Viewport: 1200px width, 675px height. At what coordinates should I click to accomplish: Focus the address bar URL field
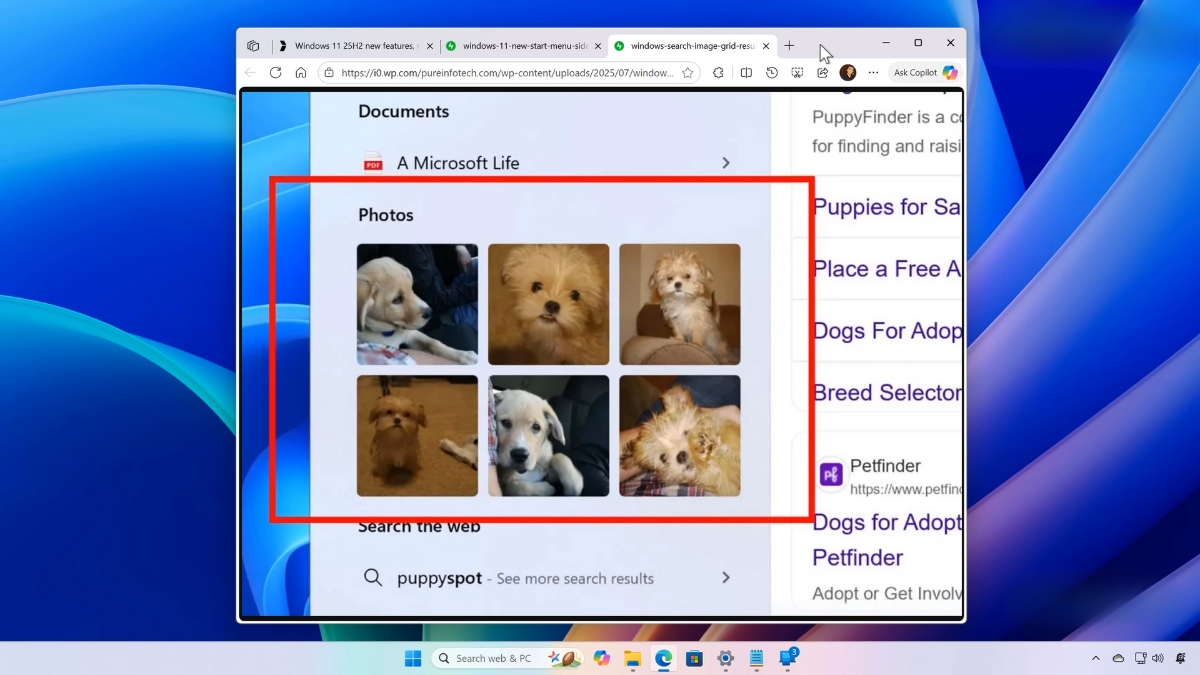[x=507, y=73]
